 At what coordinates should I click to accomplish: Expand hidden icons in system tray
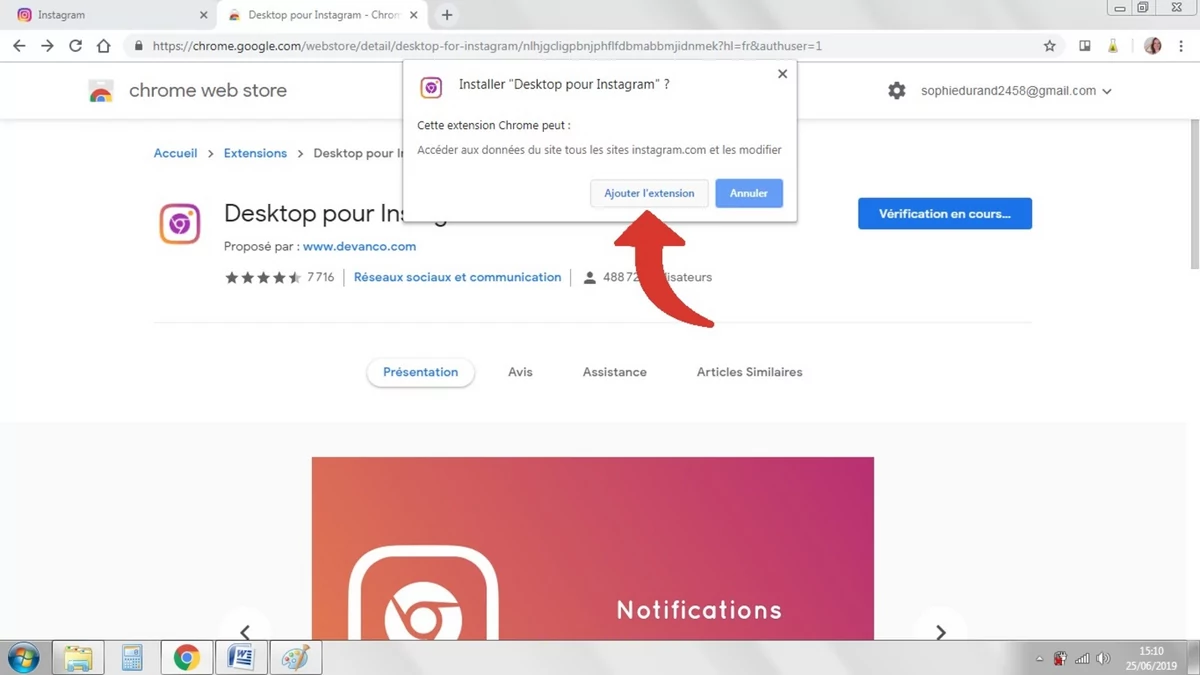coord(1038,658)
